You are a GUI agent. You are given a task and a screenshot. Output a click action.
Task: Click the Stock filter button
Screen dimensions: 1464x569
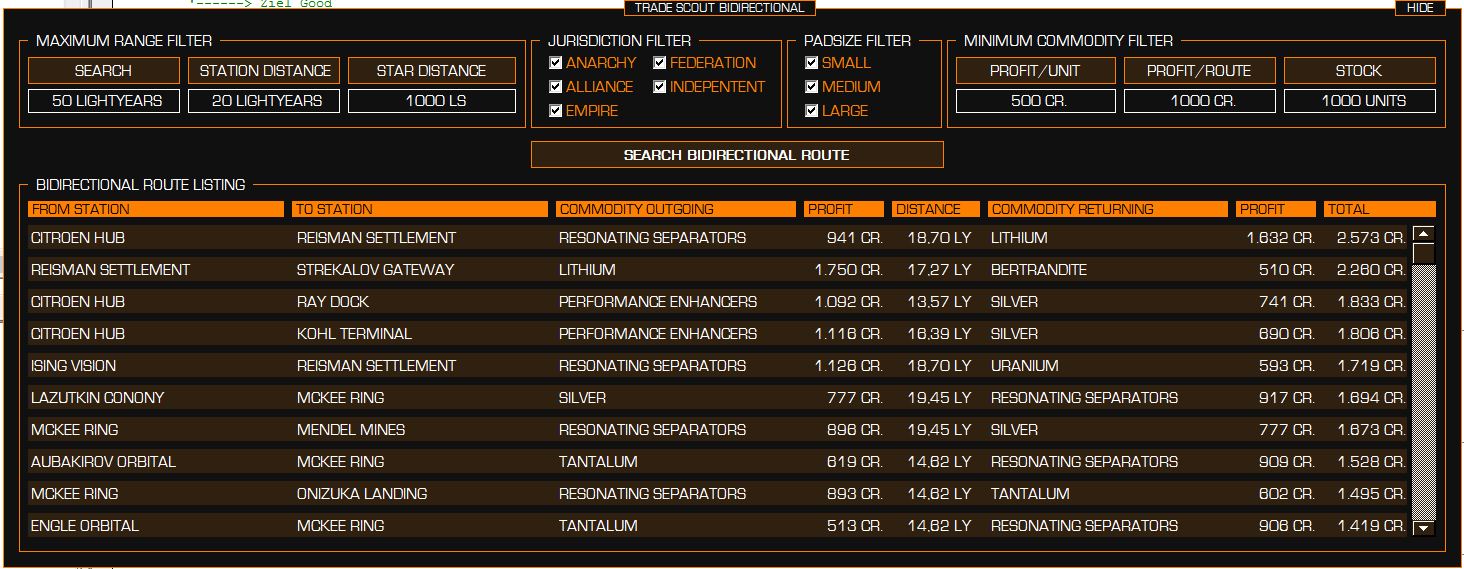pyautogui.click(x=1360, y=71)
